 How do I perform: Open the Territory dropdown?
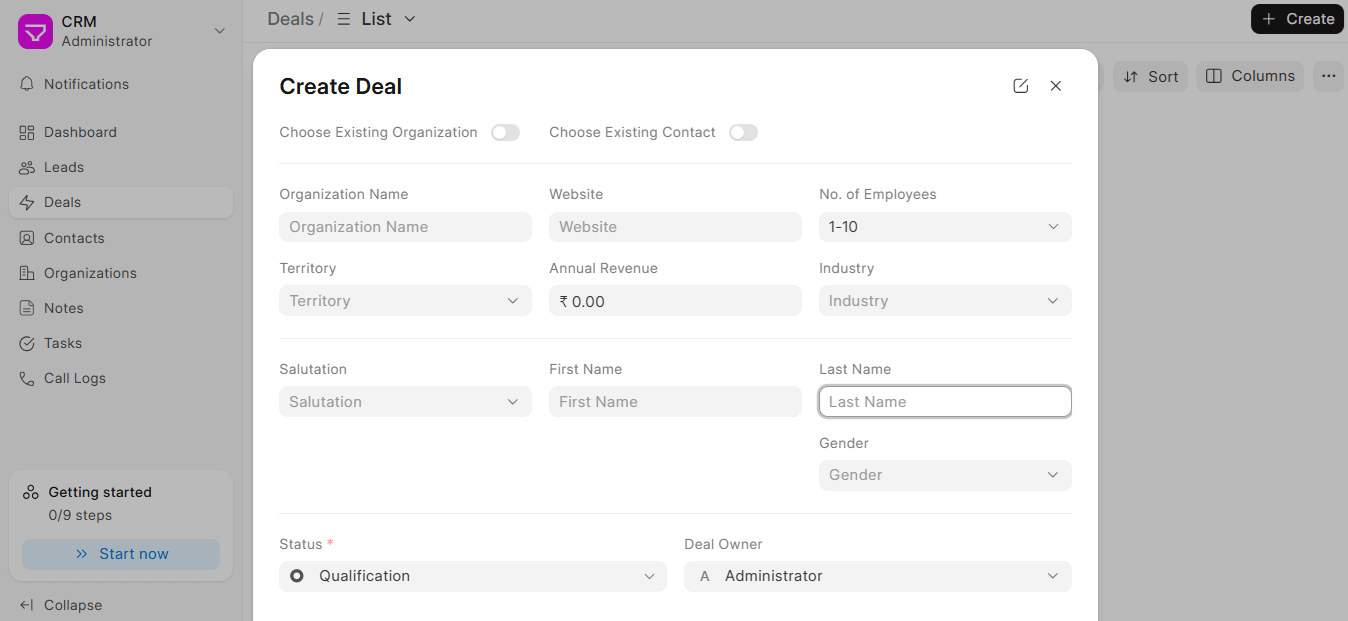point(405,301)
